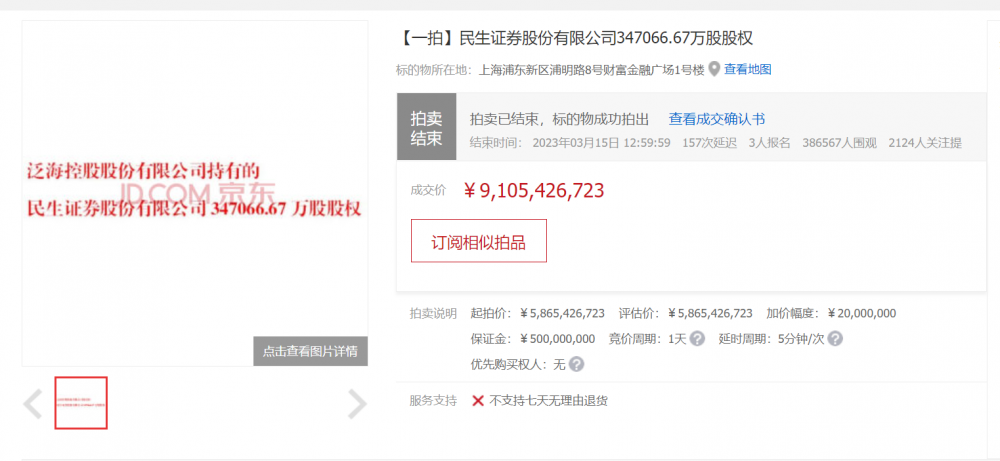This screenshot has height=461, width=1000.
Task: Click 点击查看图片详情 image details button
Action: [311, 351]
